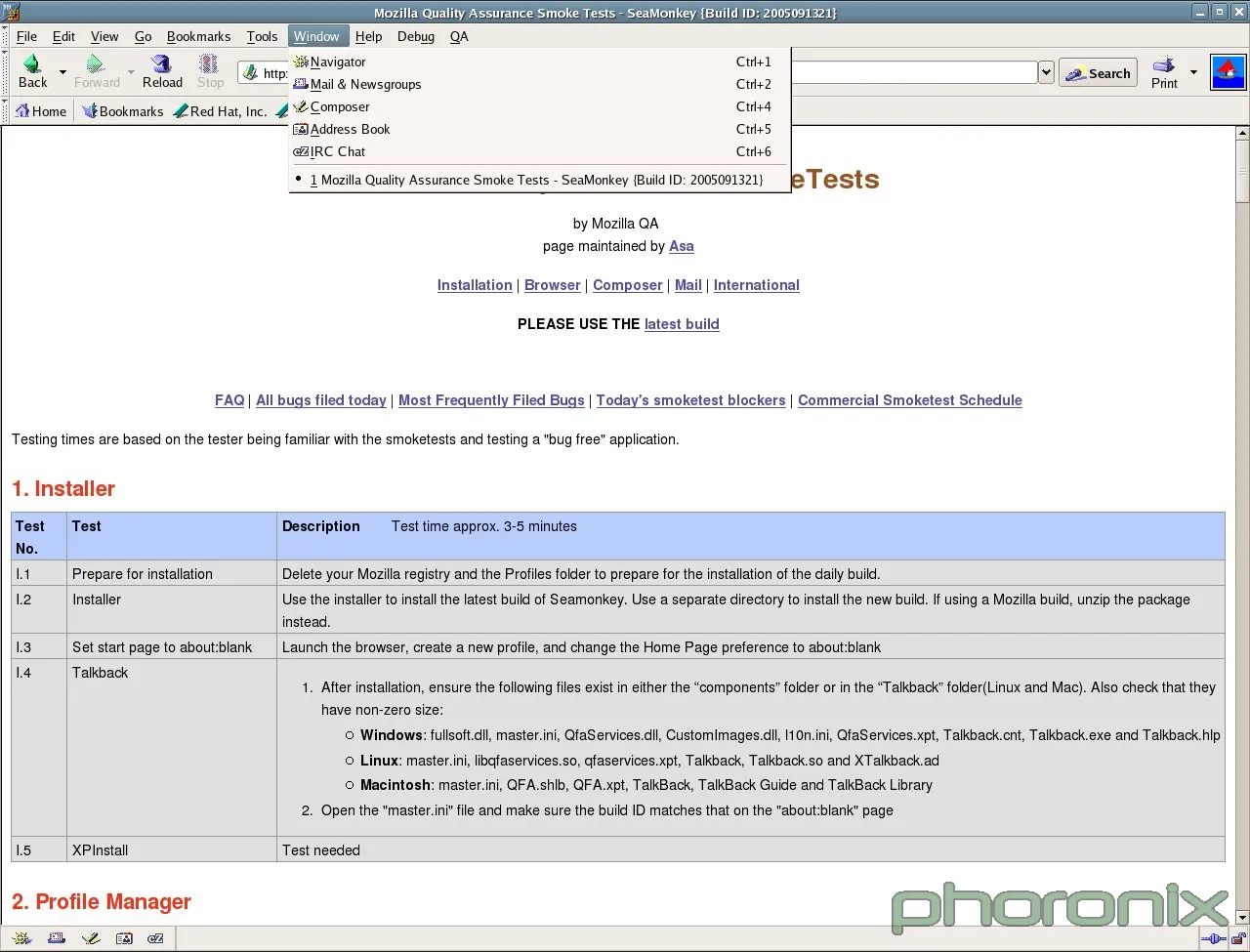The height and width of the screenshot is (952, 1250).
Task: Click the 'Prepare for installation' table cell
Action: 172,574
